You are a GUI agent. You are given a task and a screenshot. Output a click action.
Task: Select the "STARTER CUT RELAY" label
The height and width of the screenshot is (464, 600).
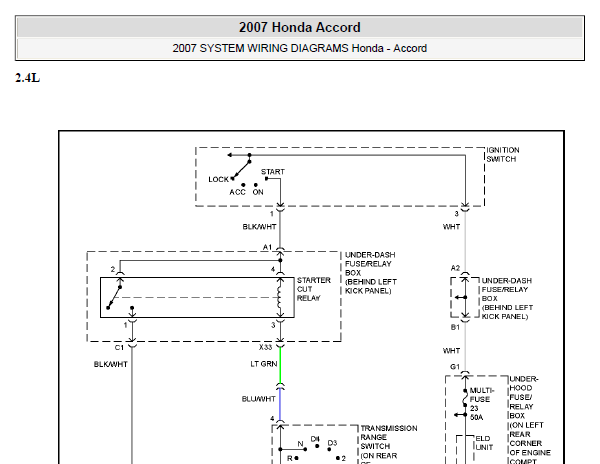point(314,289)
